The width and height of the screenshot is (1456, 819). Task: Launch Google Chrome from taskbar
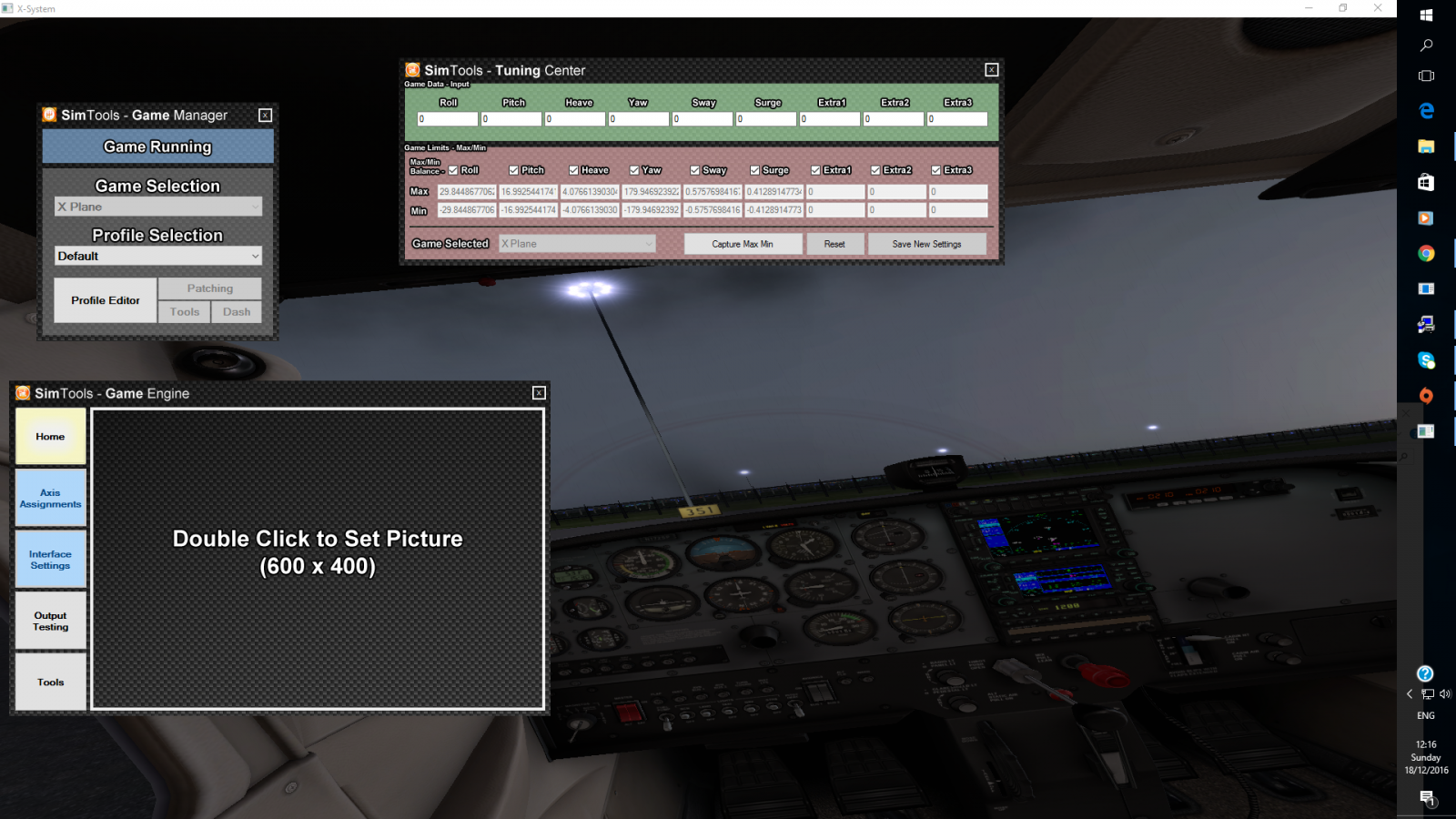pyautogui.click(x=1426, y=253)
